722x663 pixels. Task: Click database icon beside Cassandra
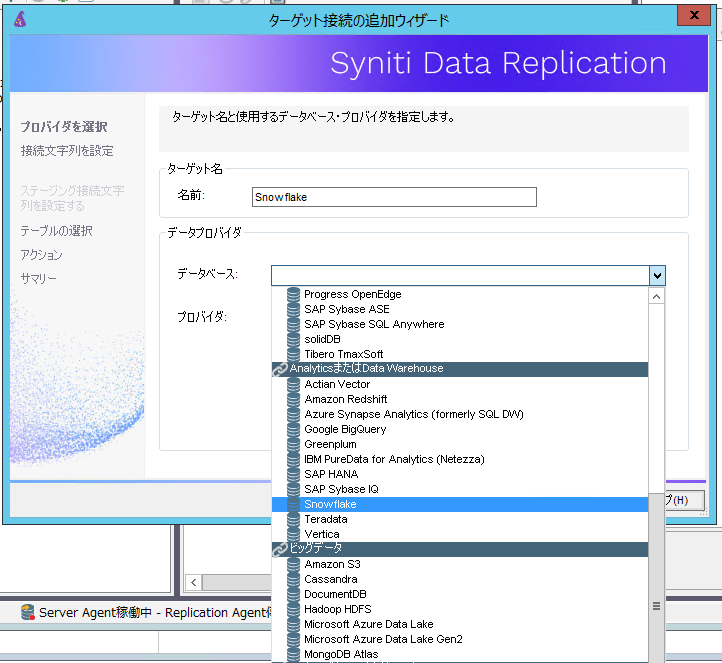293,579
